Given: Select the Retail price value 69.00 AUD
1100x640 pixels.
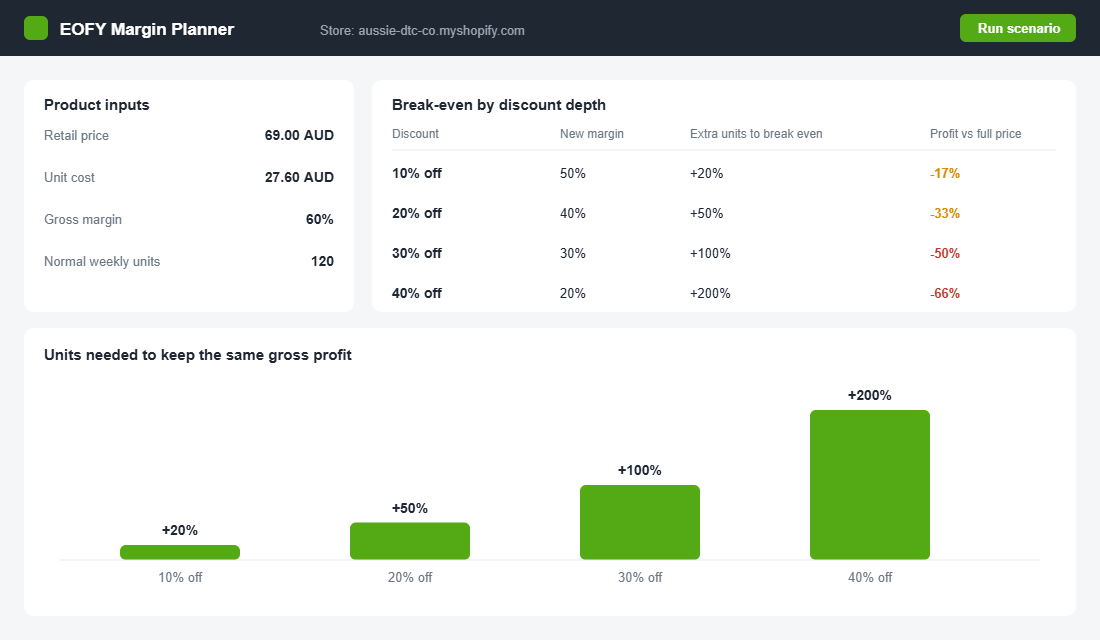Looking at the screenshot, I should (299, 135).
